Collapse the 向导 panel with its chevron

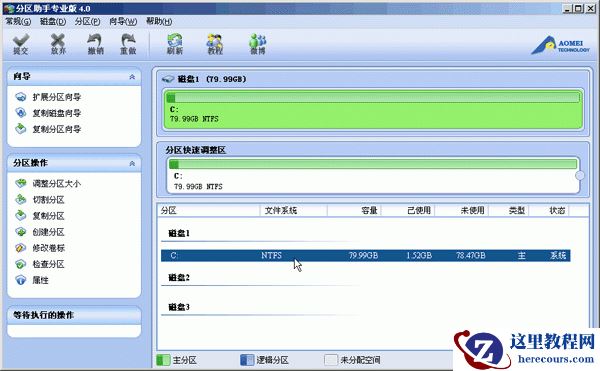click(132, 77)
